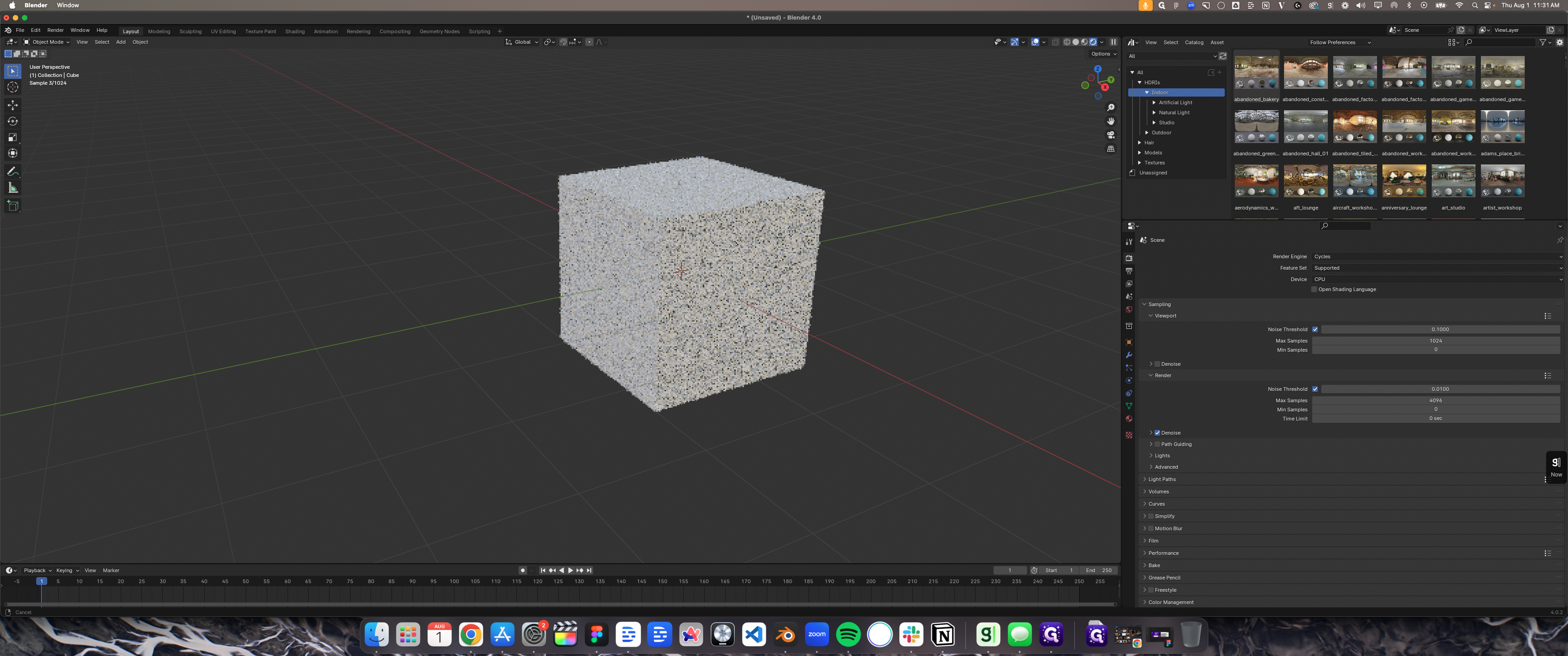Switch to the Shading workspace tab

click(x=294, y=31)
